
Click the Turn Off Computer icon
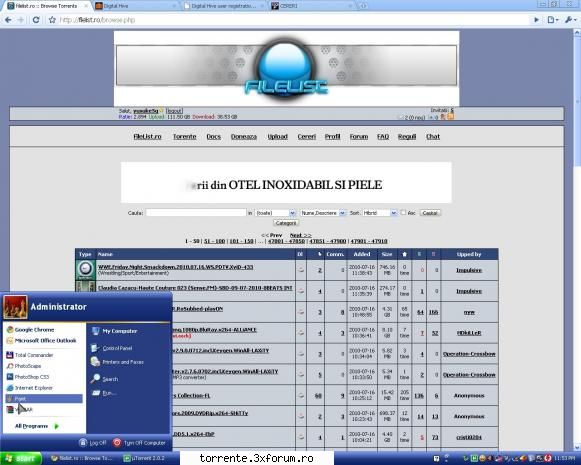tap(117, 442)
